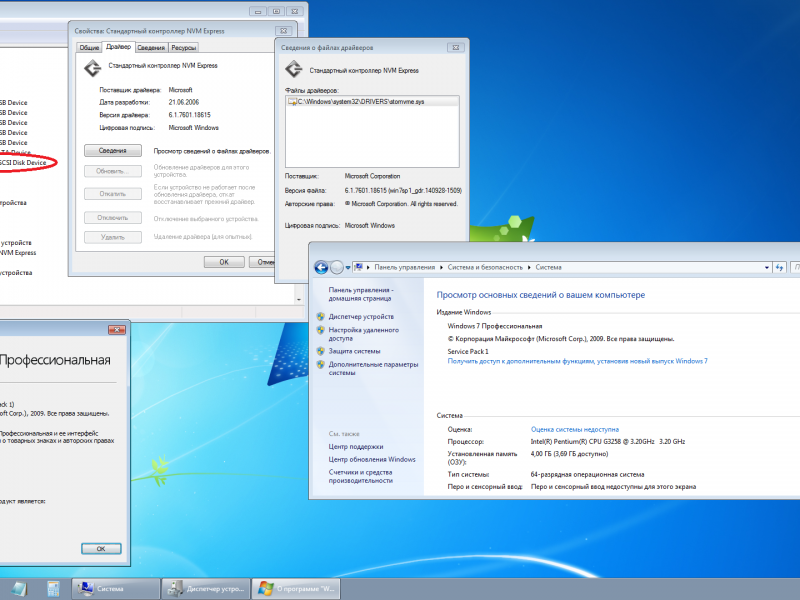Open Диспетчер устройств from the sidebar
800x600 pixels.
click(x=361, y=316)
